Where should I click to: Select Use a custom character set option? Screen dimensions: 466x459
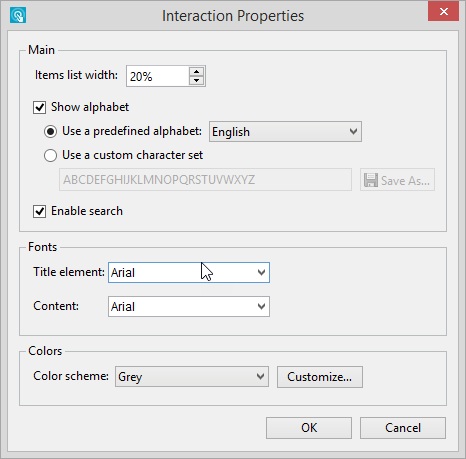point(50,156)
